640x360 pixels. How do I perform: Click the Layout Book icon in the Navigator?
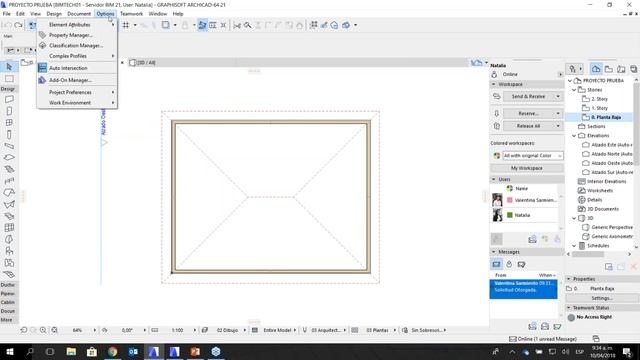point(621,69)
